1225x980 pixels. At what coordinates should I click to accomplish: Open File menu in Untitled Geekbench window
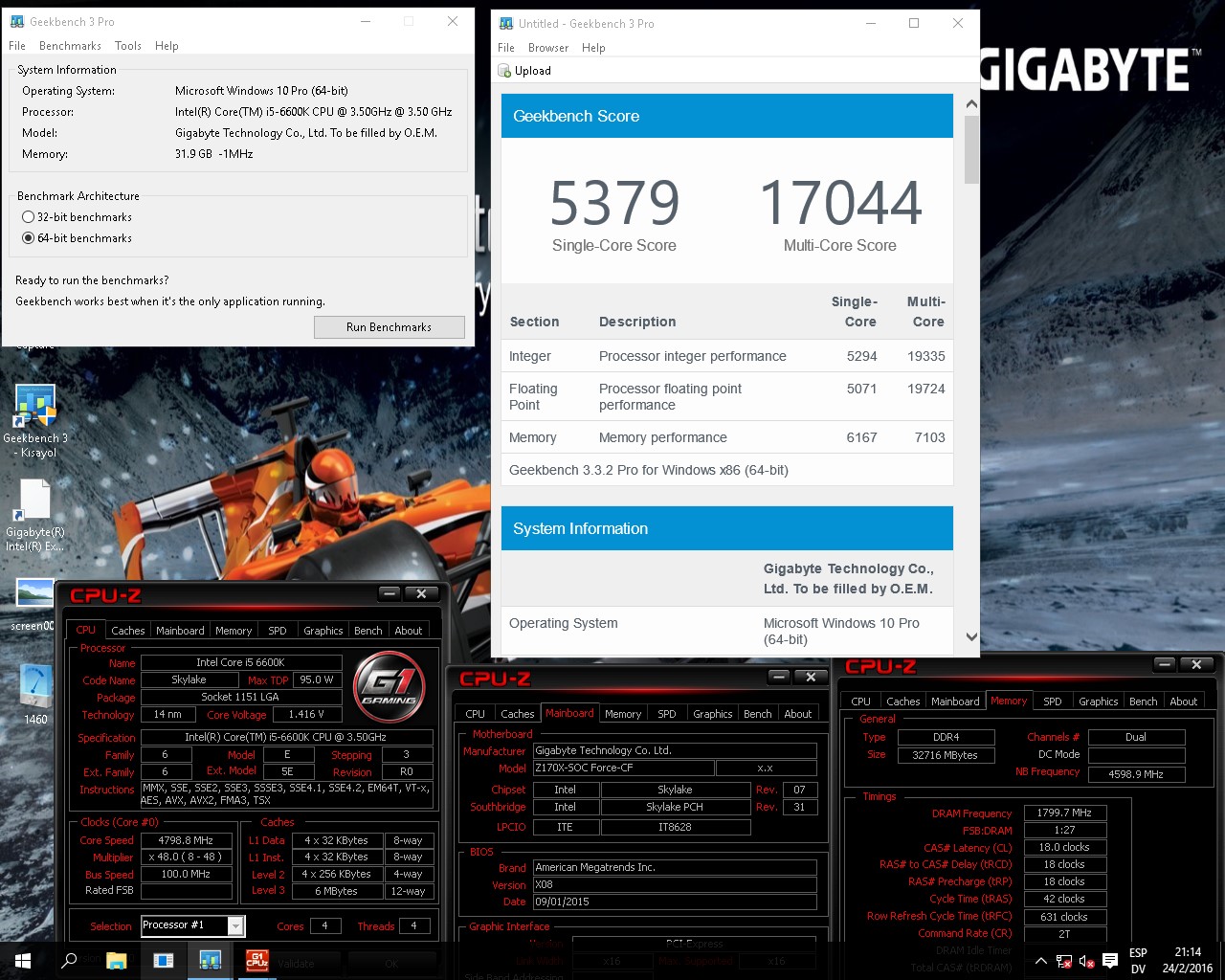click(x=506, y=48)
